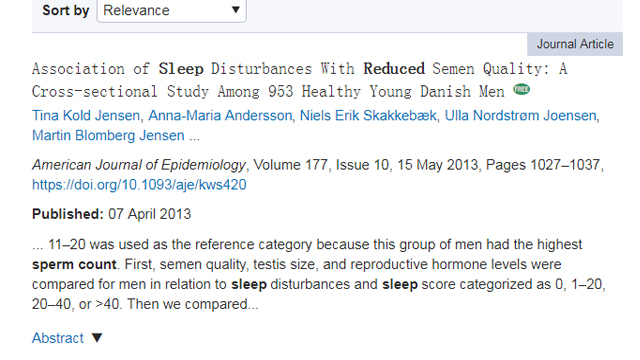
Task: Click the Published: 07 April 2013 text
Action: (x=111, y=214)
